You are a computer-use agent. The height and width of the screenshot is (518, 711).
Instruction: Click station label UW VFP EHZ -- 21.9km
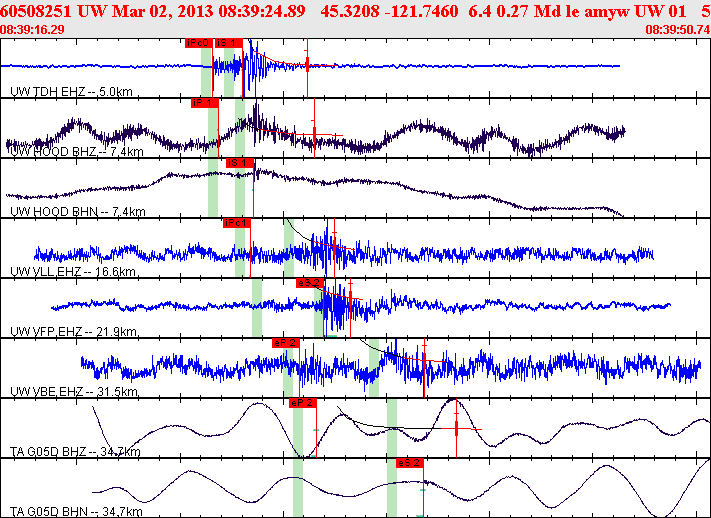tap(73, 332)
